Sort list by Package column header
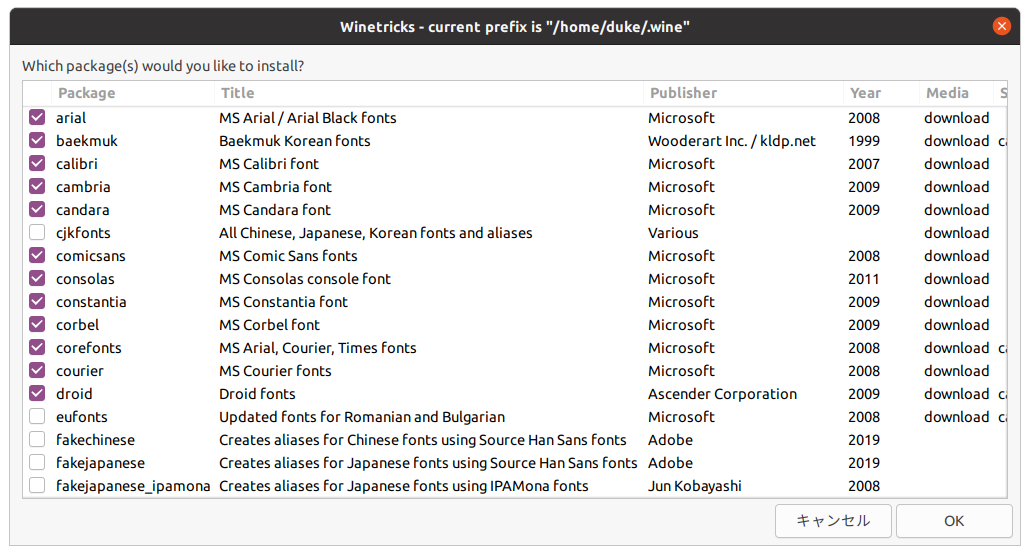This screenshot has width=1030, height=555. pos(133,93)
